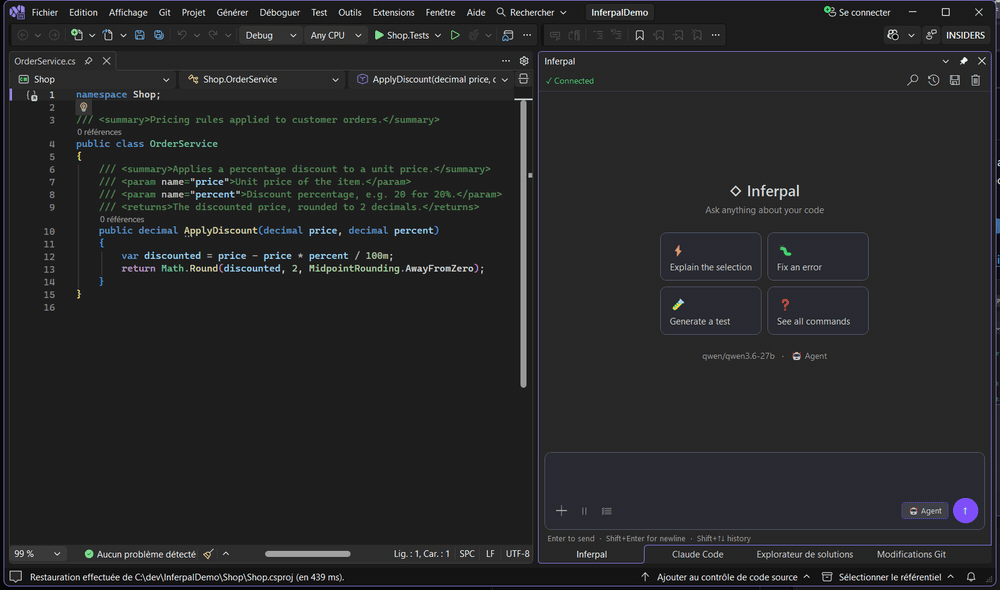The image size is (1000, 590).
Task: Open the notifications bell in the status bar
Action: 971,577
